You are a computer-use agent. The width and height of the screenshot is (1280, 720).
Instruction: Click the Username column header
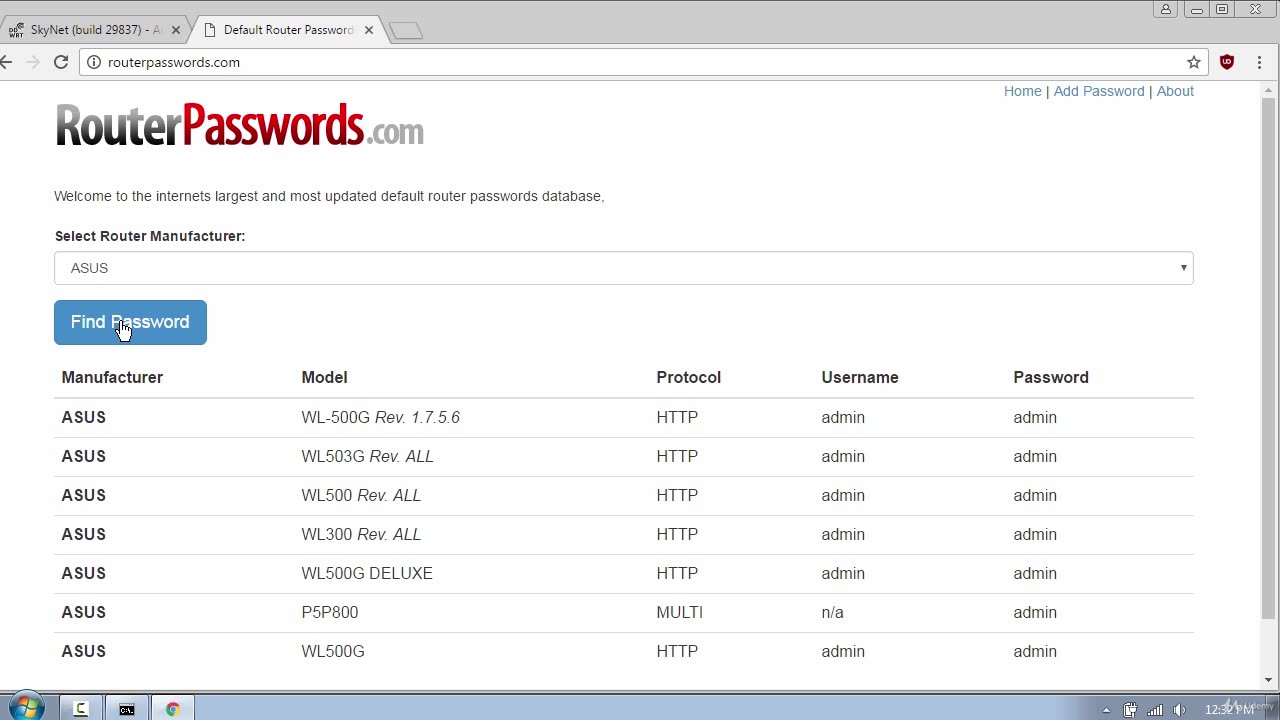tap(860, 377)
